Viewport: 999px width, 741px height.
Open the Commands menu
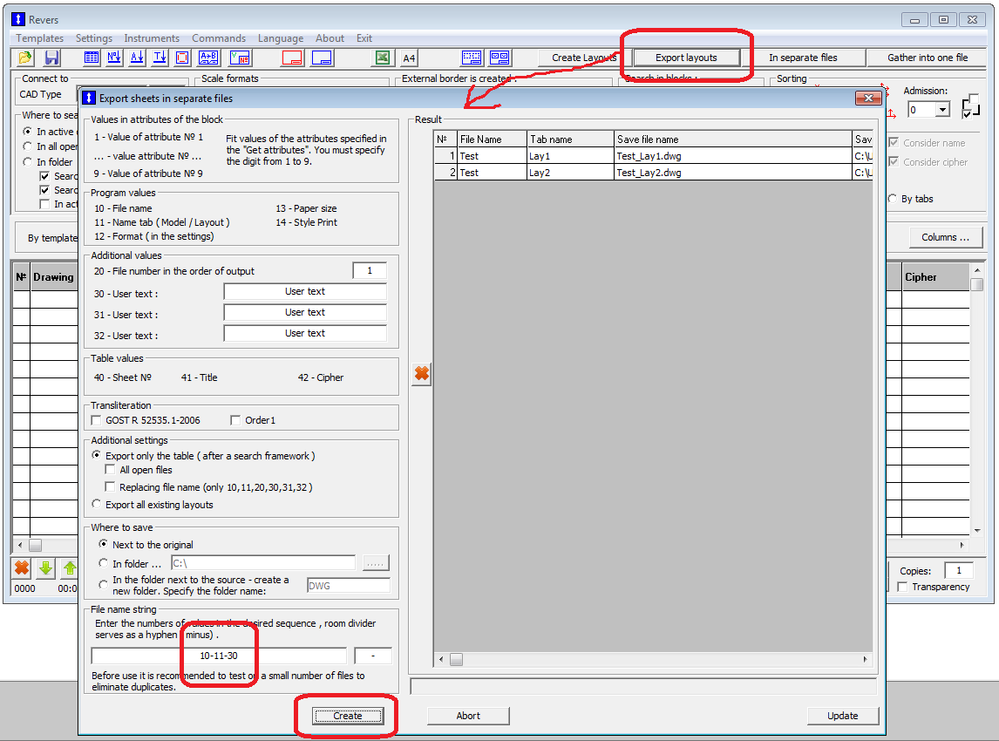pyautogui.click(x=219, y=38)
